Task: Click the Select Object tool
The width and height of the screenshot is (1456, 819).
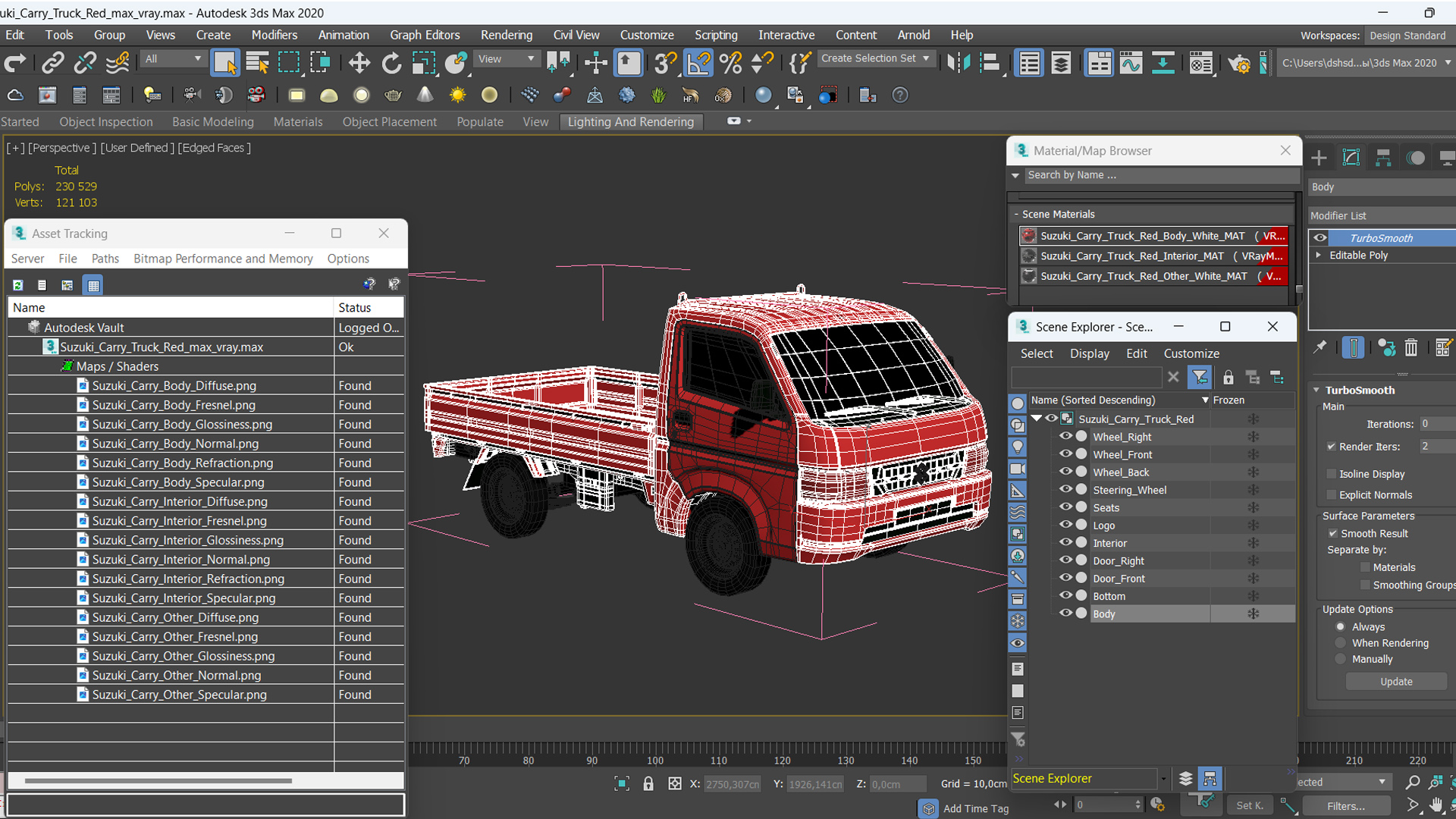Action: pos(225,63)
